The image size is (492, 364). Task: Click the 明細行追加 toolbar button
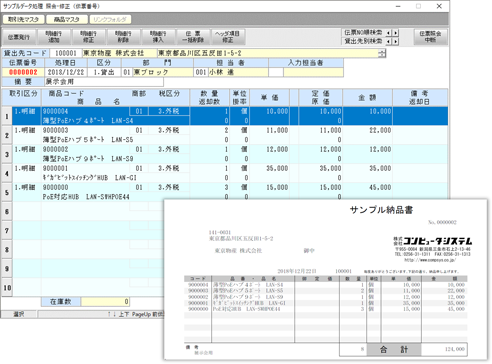click(x=54, y=37)
